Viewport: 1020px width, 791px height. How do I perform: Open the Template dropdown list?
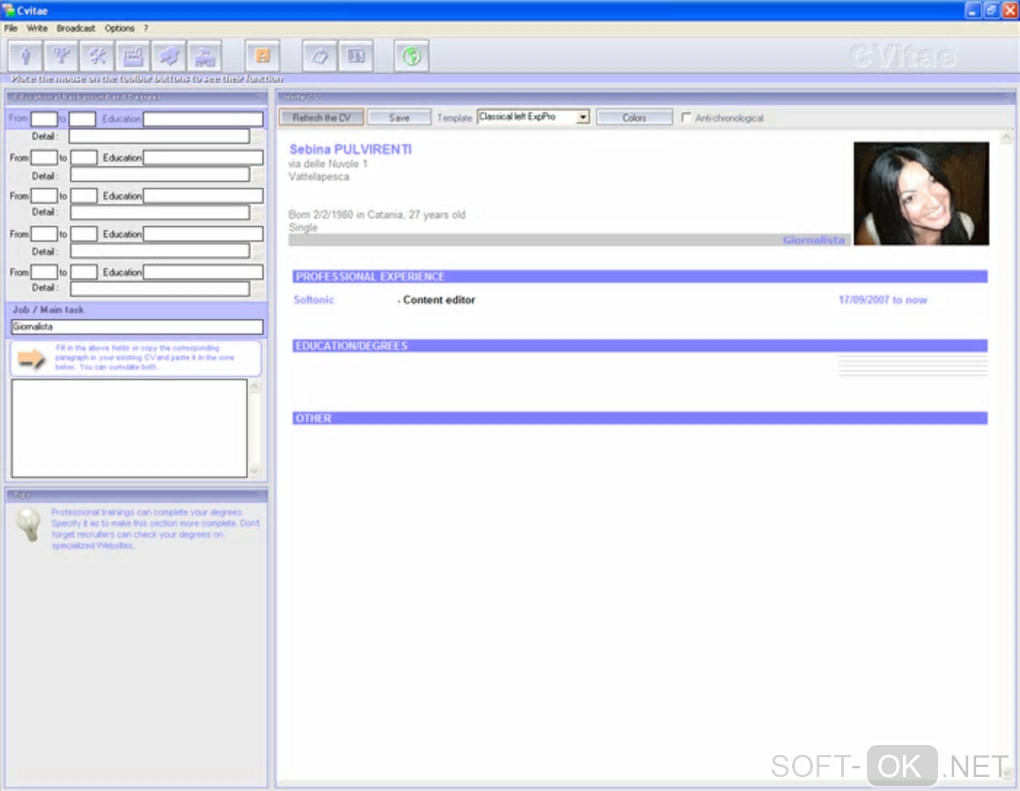[583, 117]
